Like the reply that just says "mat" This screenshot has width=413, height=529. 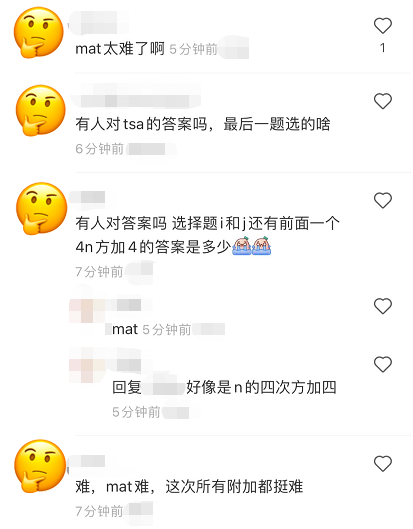coord(383,306)
